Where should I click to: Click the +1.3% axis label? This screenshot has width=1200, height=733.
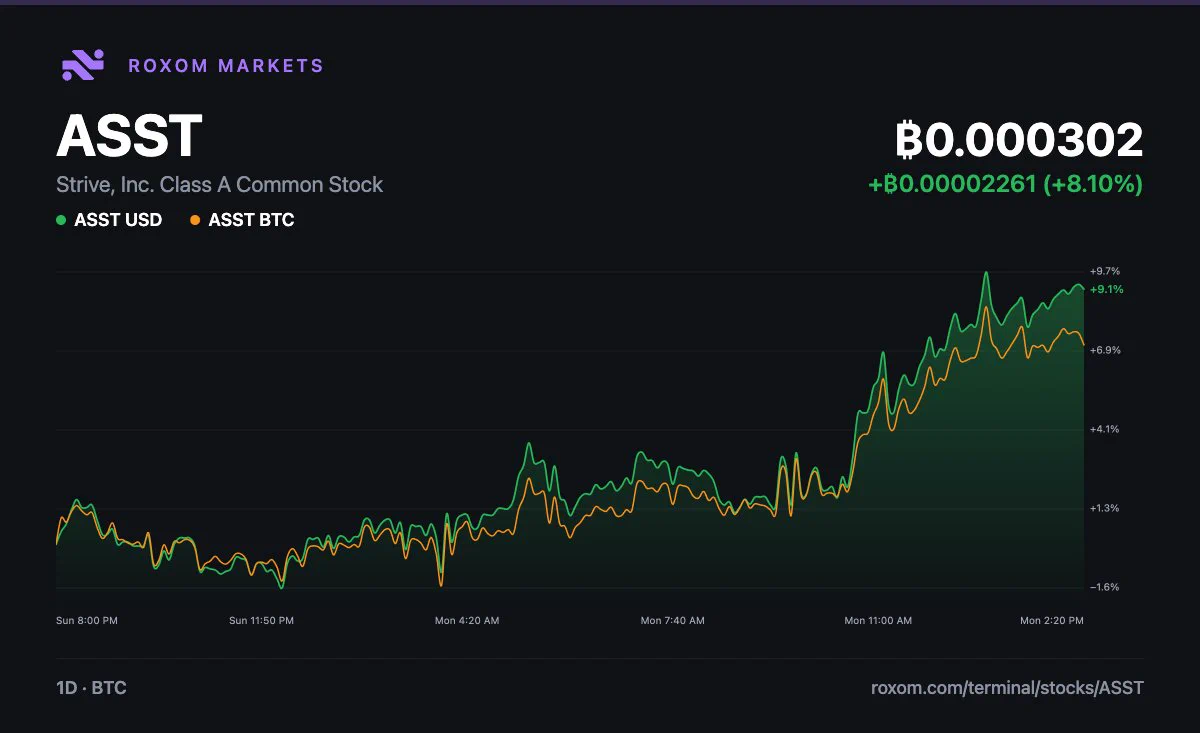click(1105, 508)
